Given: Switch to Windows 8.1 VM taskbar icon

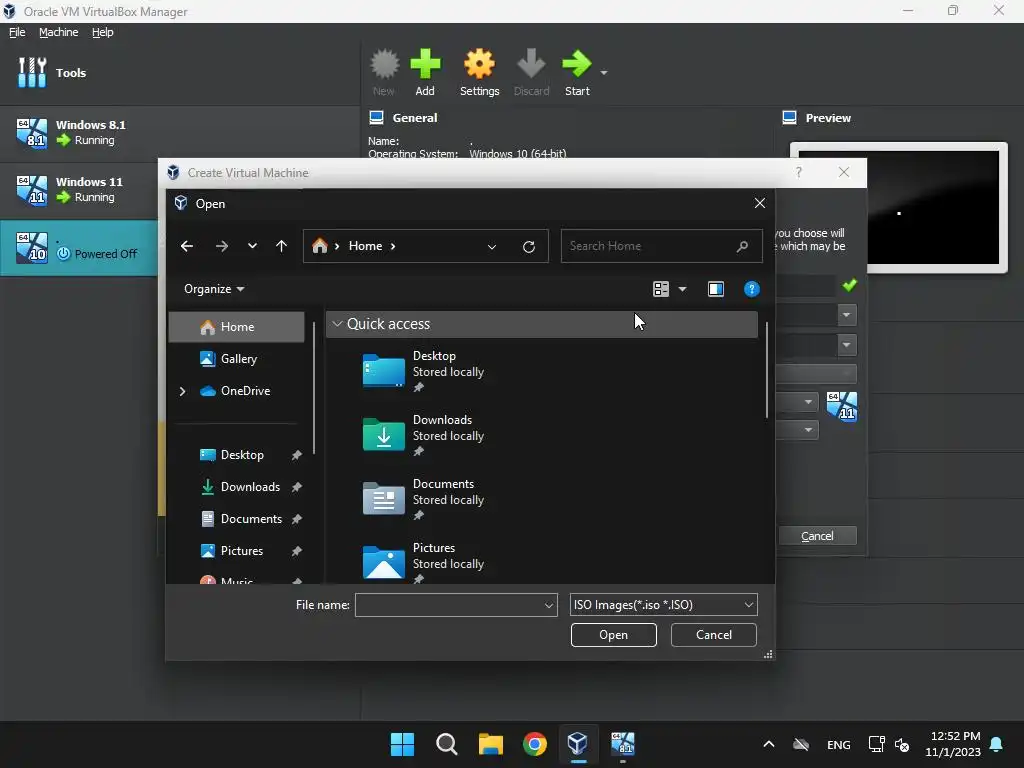Looking at the screenshot, I should point(622,744).
